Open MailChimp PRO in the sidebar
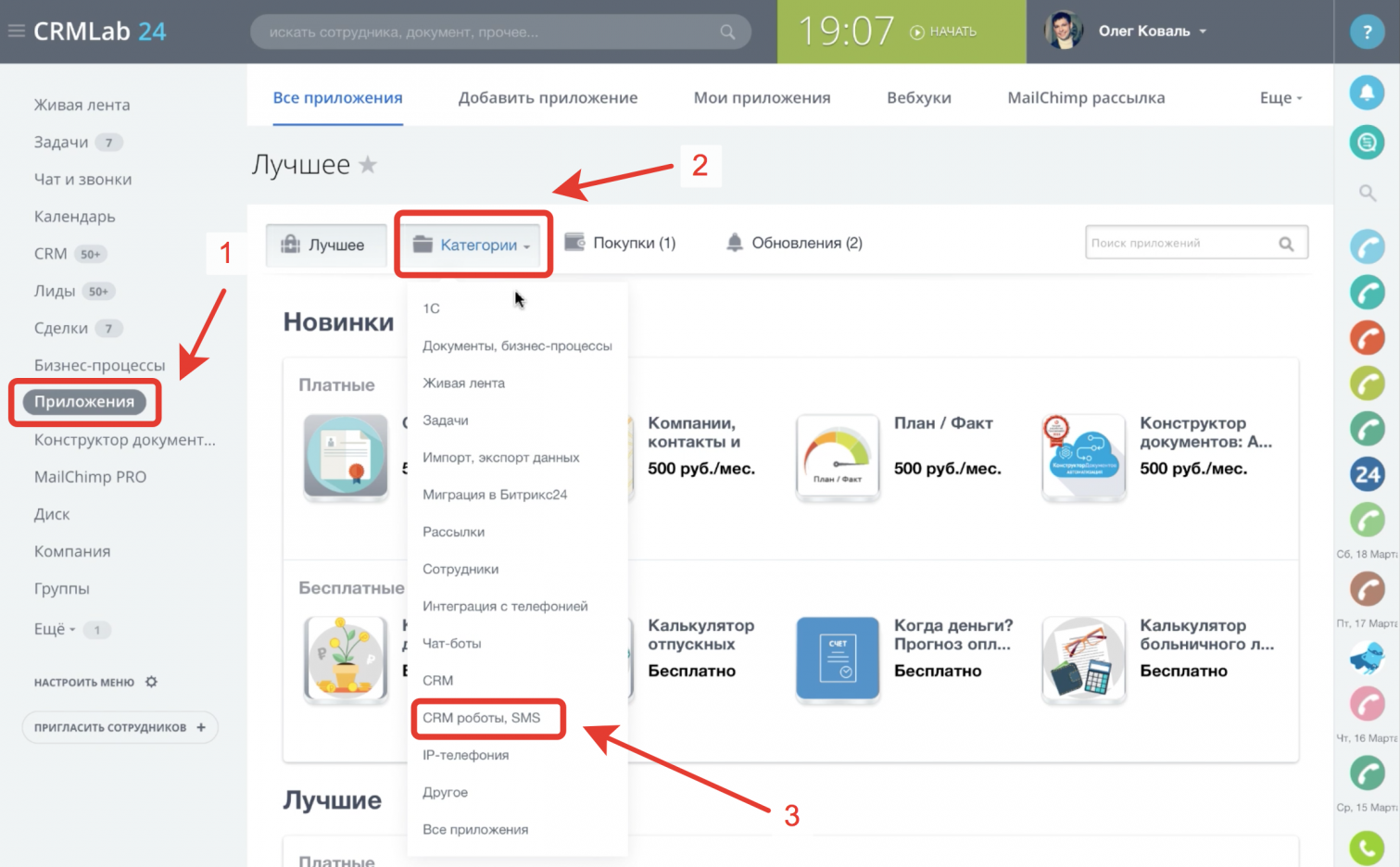Viewport: 1400px width, 867px height. [x=90, y=476]
